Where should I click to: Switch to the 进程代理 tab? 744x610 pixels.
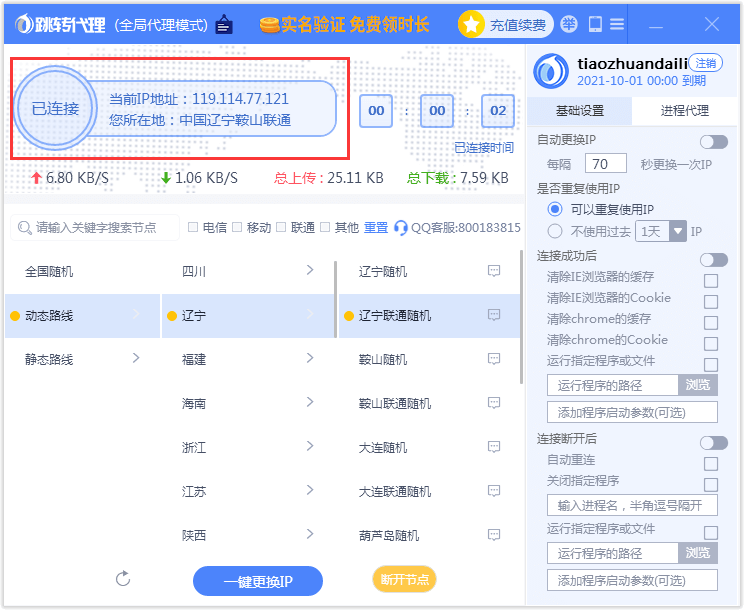pyautogui.click(x=685, y=111)
